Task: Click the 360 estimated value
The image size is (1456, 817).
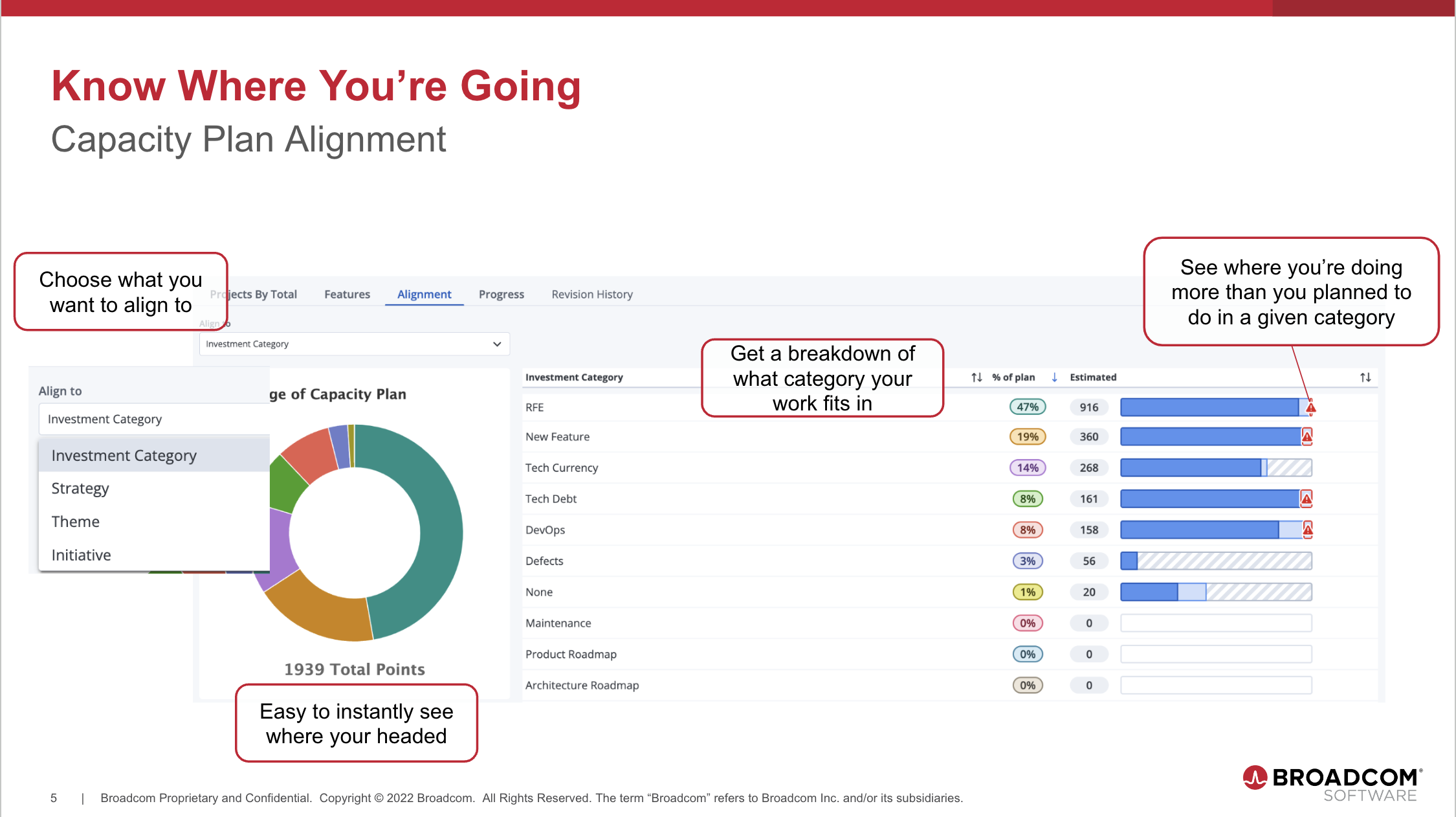Action: (x=1089, y=437)
